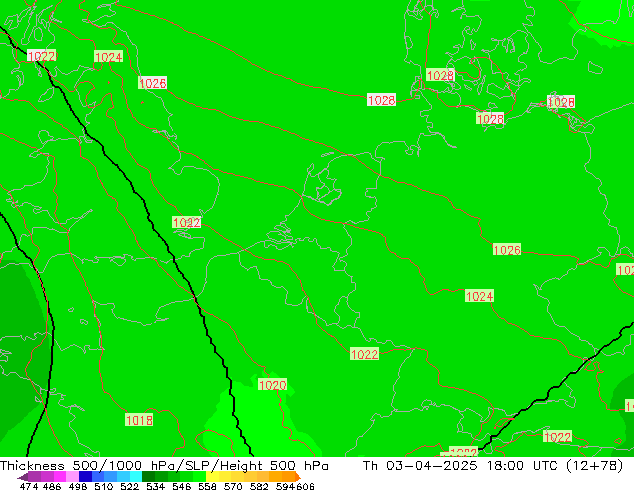Click the legend value 474
The height and width of the screenshot is (490, 634).
29,486
